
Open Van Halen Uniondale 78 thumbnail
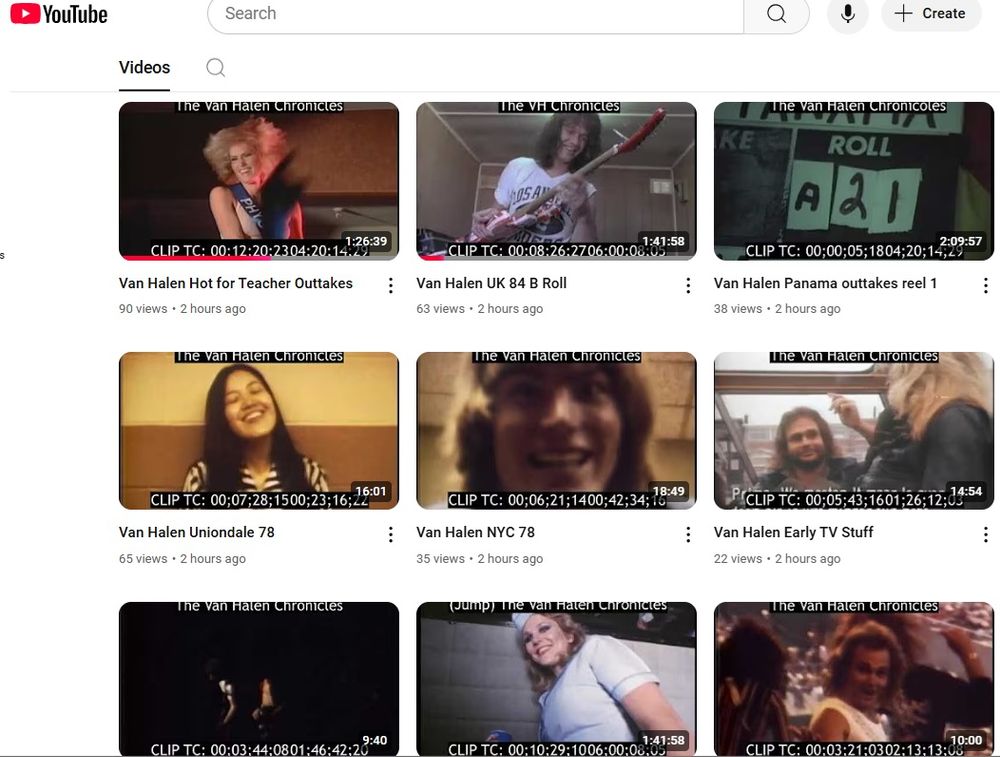[259, 430]
